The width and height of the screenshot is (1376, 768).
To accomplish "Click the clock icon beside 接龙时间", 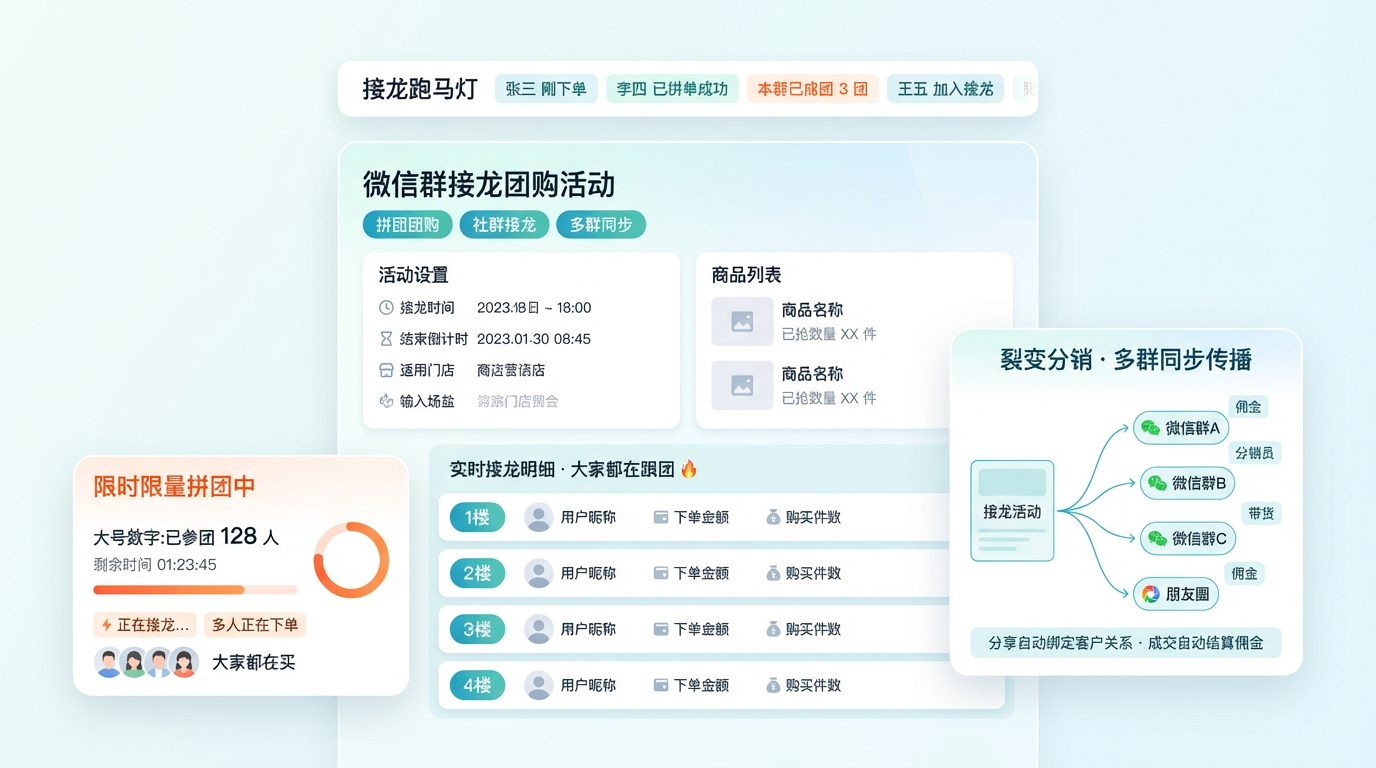I will pyautogui.click(x=386, y=308).
